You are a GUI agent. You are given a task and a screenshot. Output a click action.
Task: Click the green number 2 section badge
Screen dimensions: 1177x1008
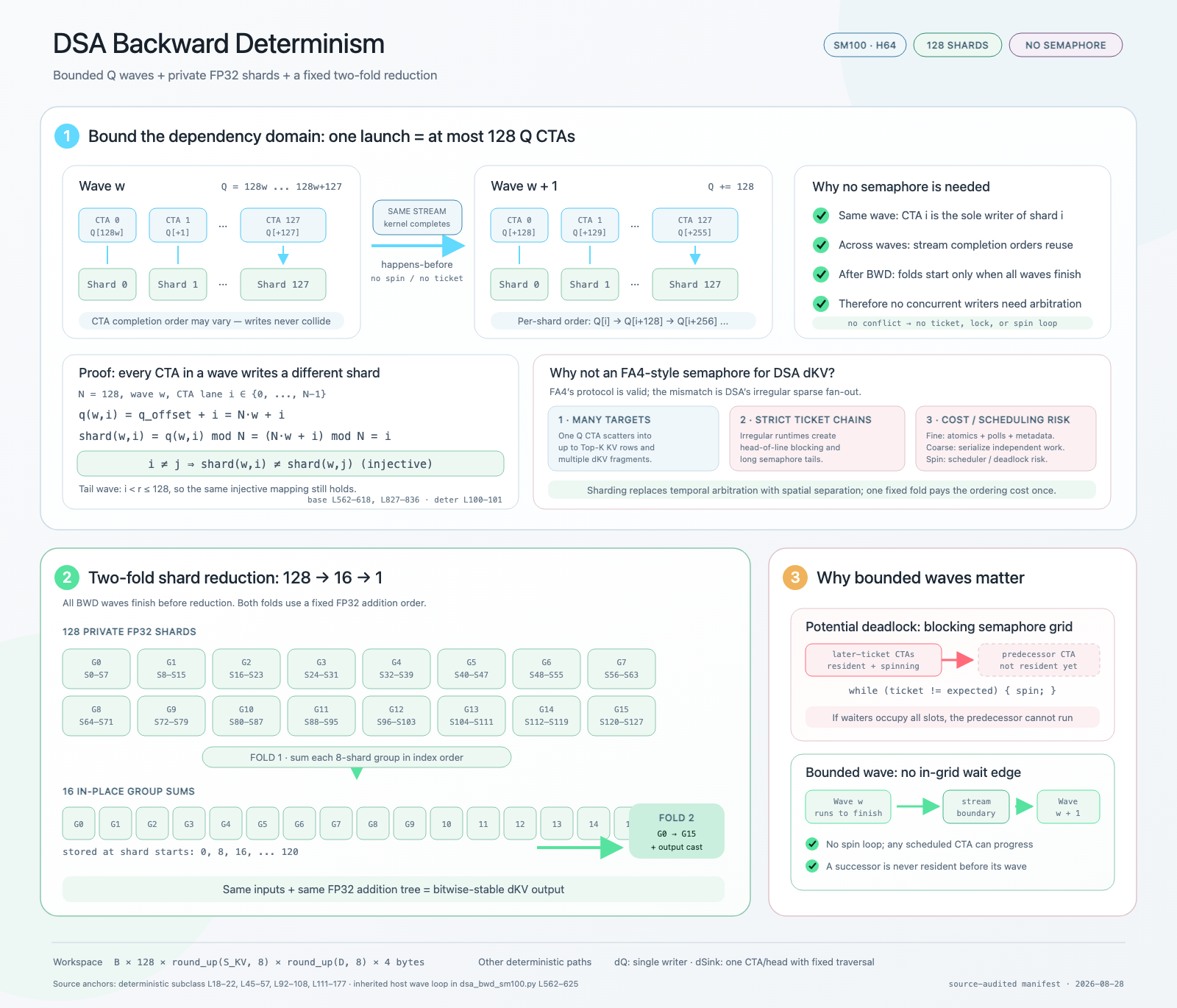coord(67,578)
